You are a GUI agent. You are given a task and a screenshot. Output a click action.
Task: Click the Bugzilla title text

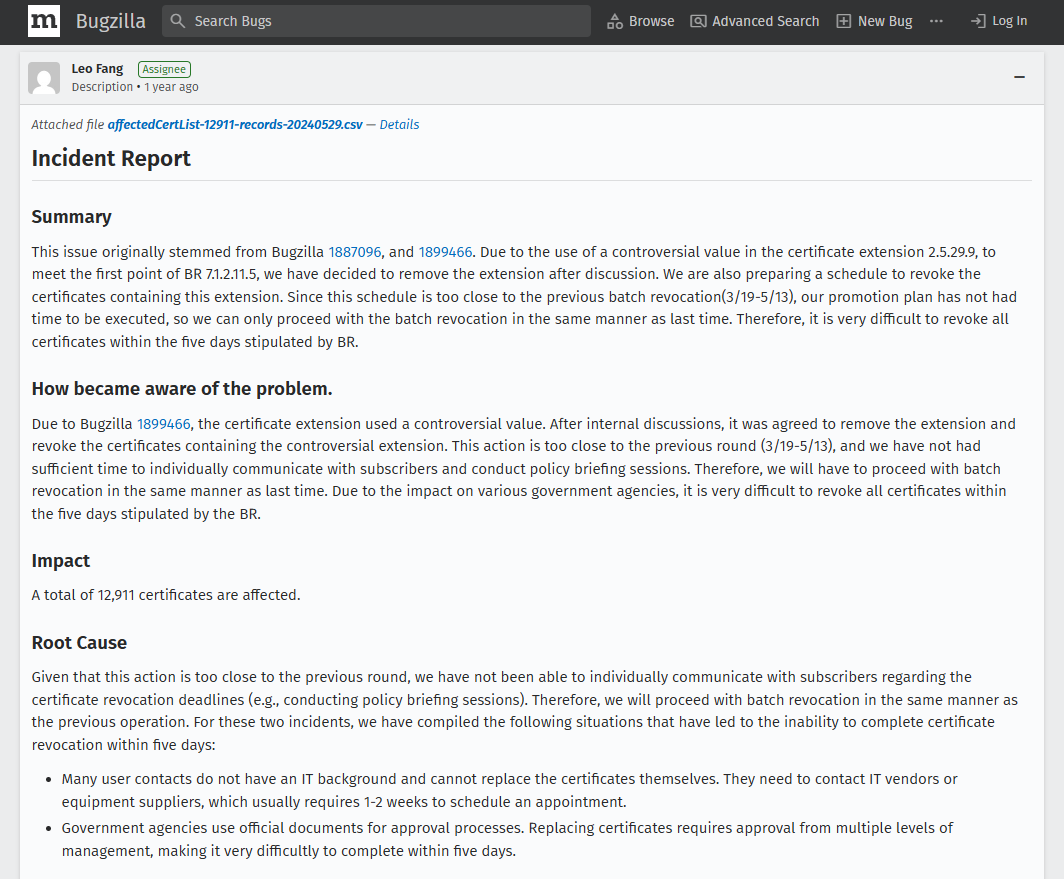point(111,21)
